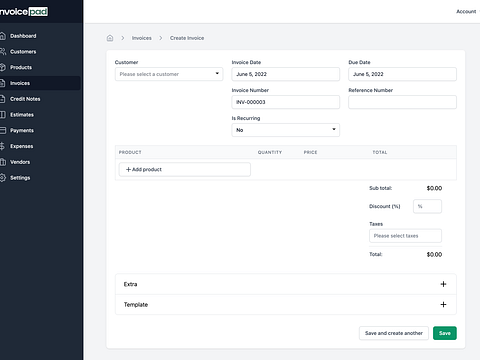Click the TOTAL column header
Screen dimensions: 480x360
tap(380, 152)
